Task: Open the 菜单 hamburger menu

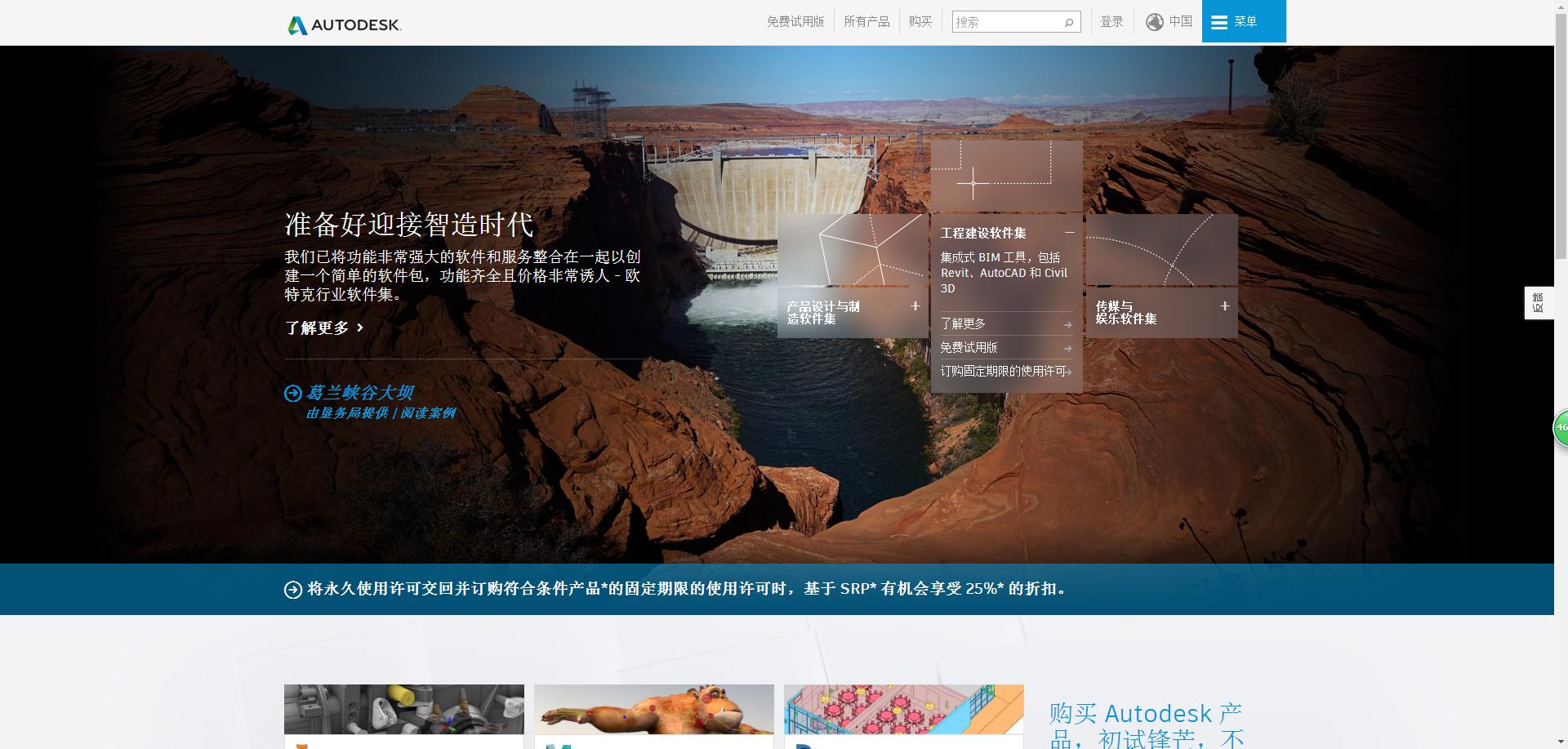Action: point(1243,22)
